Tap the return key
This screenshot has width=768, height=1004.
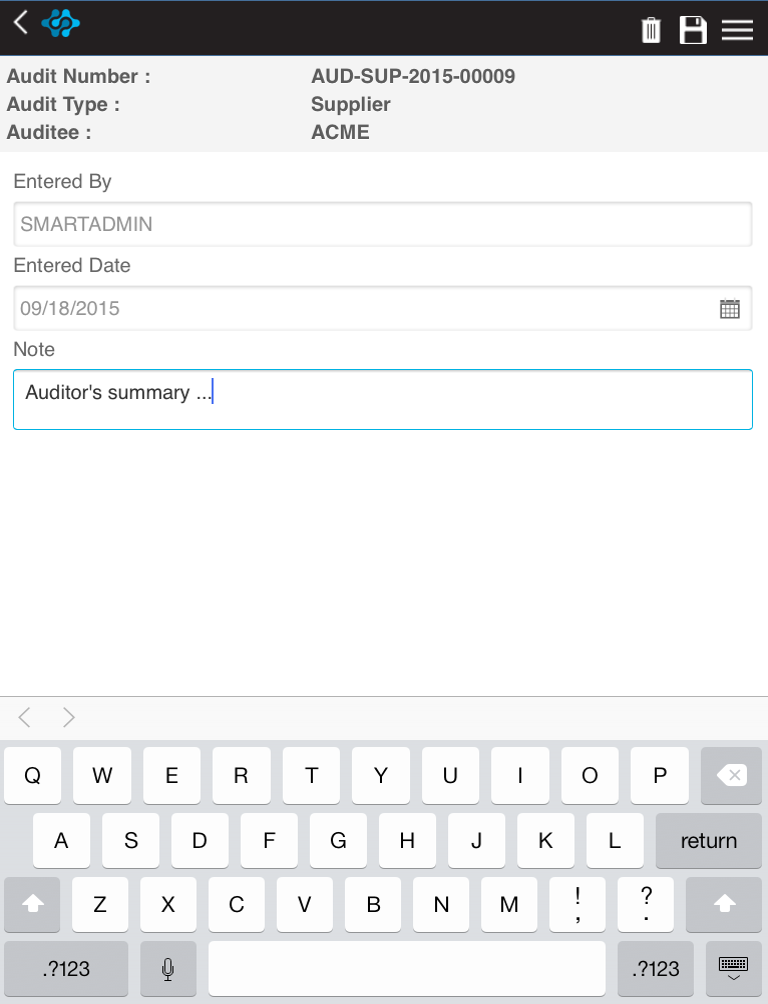click(708, 840)
